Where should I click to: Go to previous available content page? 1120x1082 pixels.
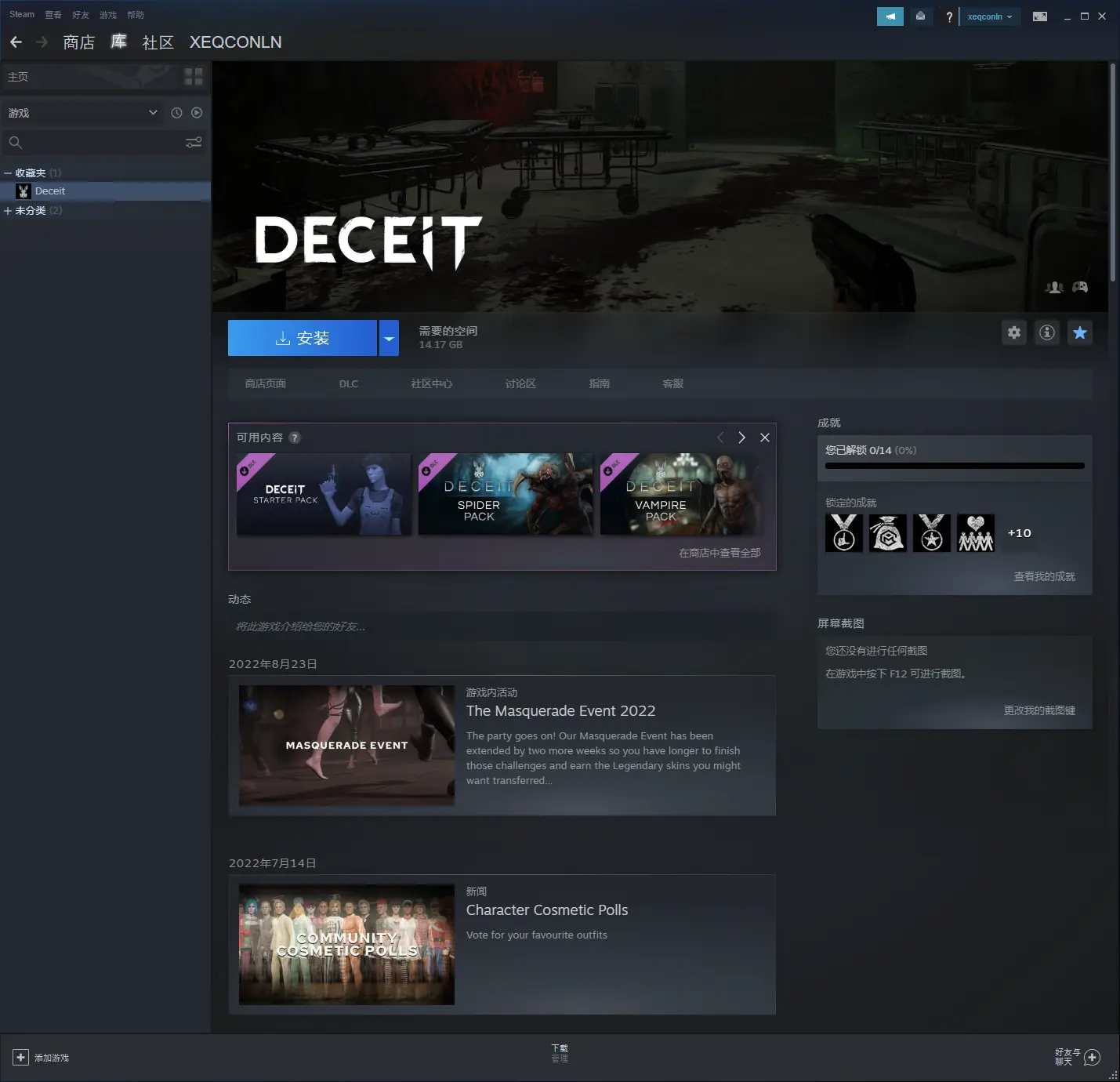click(720, 438)
